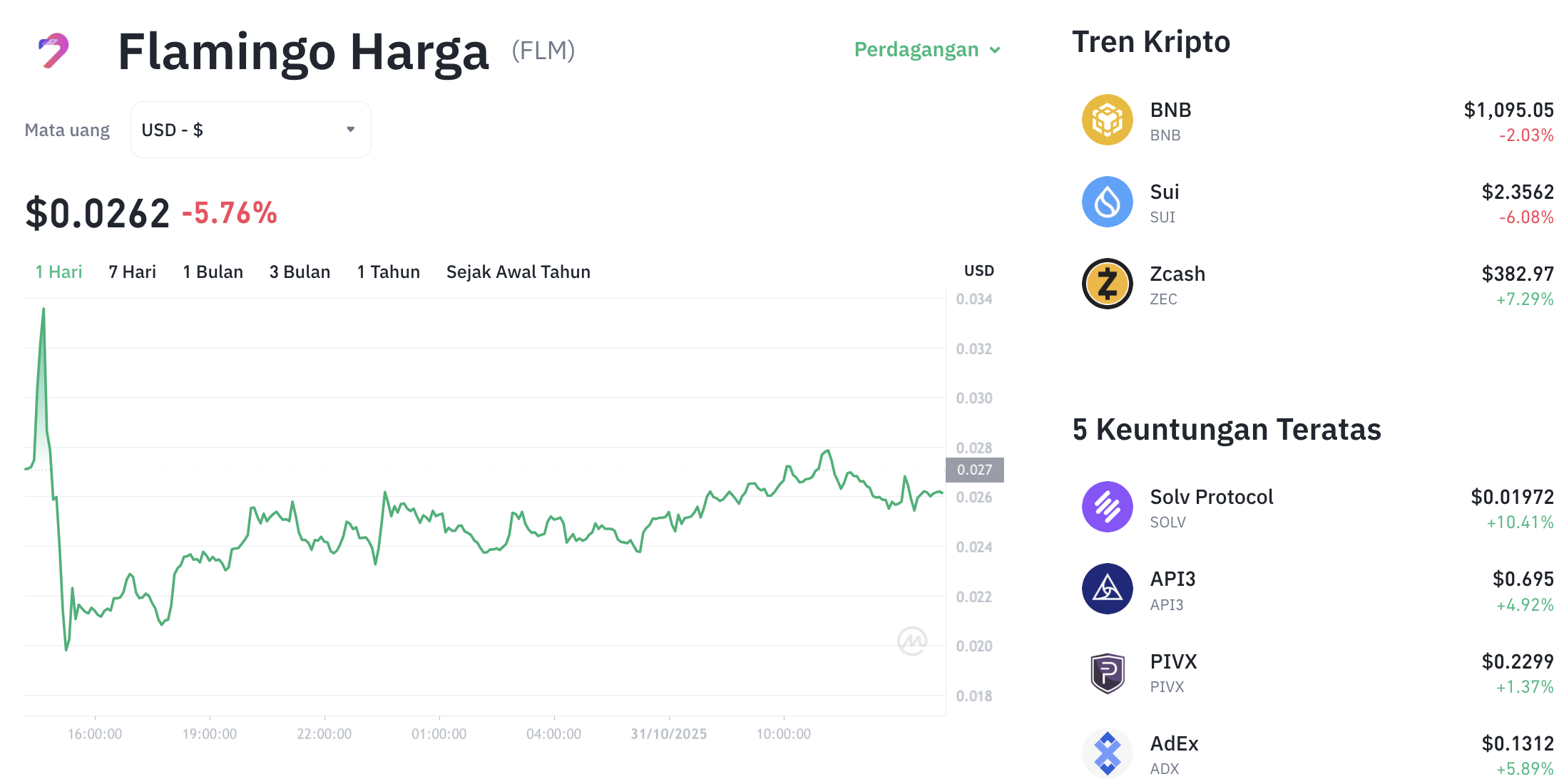Switch to the 7 Hari range

point(132,272)
